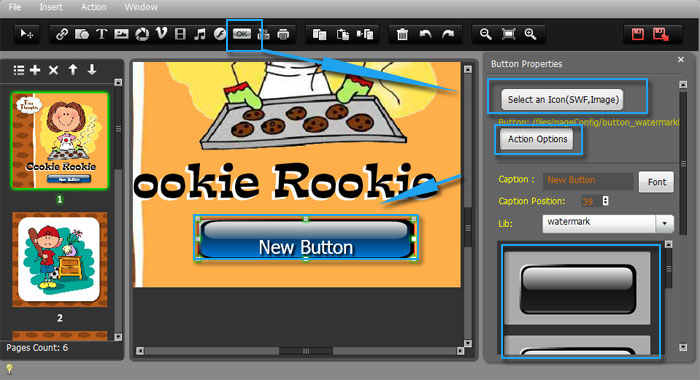Select page 2 thumbnail with baseball boy
Screen dimensions: 700x380
coord(60,259)
